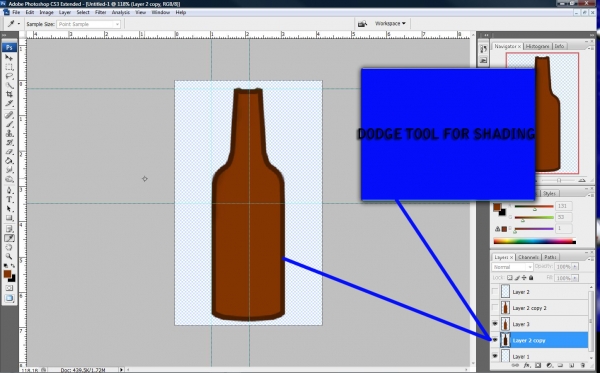This screenshot has width=600, height=373.
Task: Switch to the Histogram tab
Action: tap(537, 46)
